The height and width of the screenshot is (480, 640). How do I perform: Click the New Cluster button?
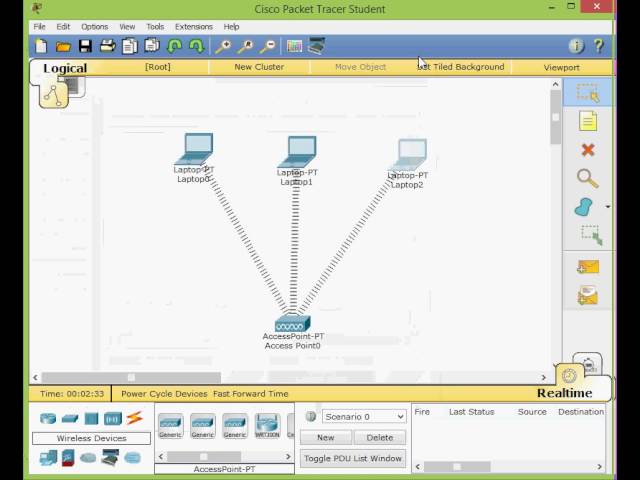pyautogui.click(x=259, y=67)
